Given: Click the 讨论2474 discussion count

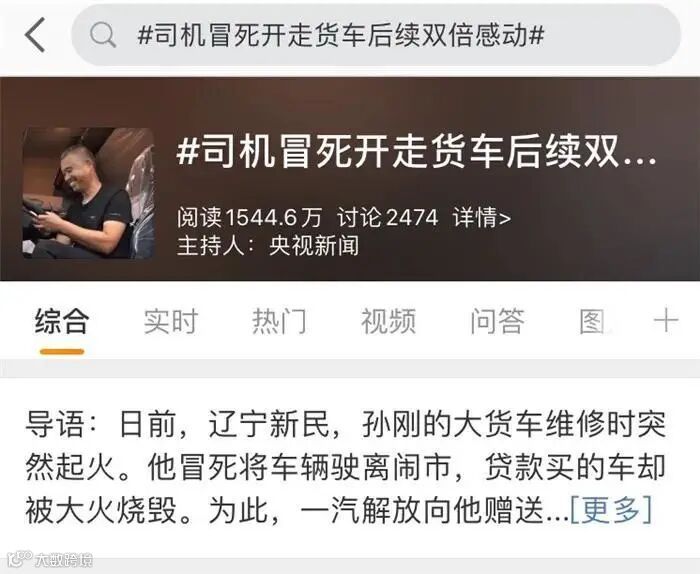Looking at the screenshot, I should tap(388, 217).
